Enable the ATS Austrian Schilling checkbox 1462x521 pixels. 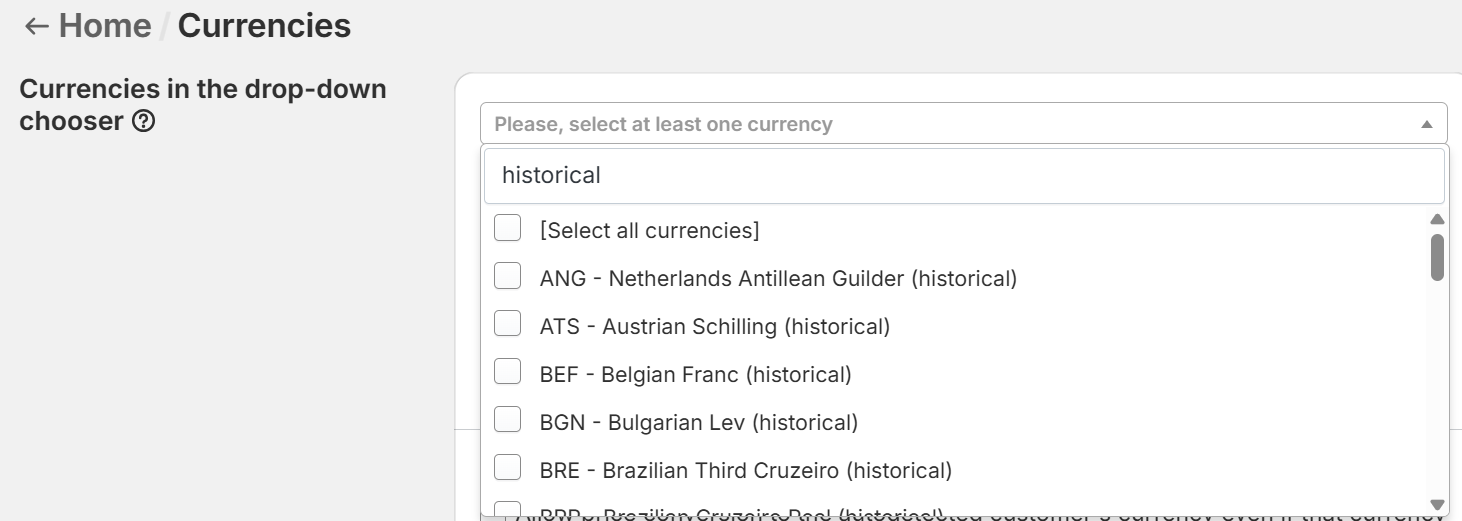pyautogui.click(x=508, y=324)
